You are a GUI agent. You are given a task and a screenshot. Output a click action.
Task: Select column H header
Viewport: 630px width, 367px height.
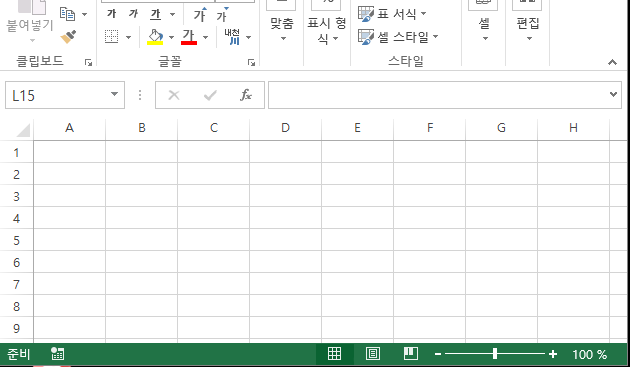click(573, 128)
